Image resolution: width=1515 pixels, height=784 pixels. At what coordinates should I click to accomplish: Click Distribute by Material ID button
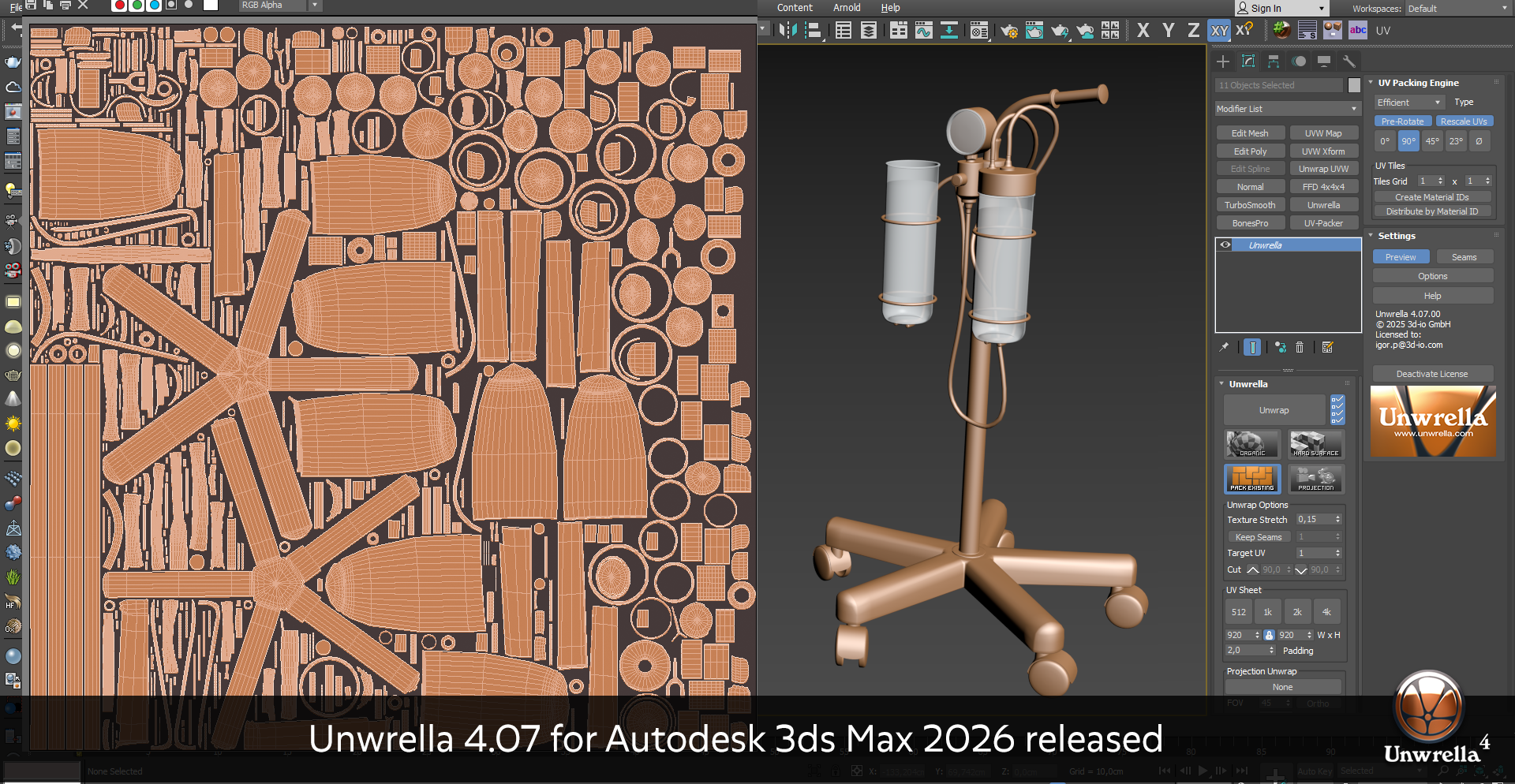tap(1432, 211)
